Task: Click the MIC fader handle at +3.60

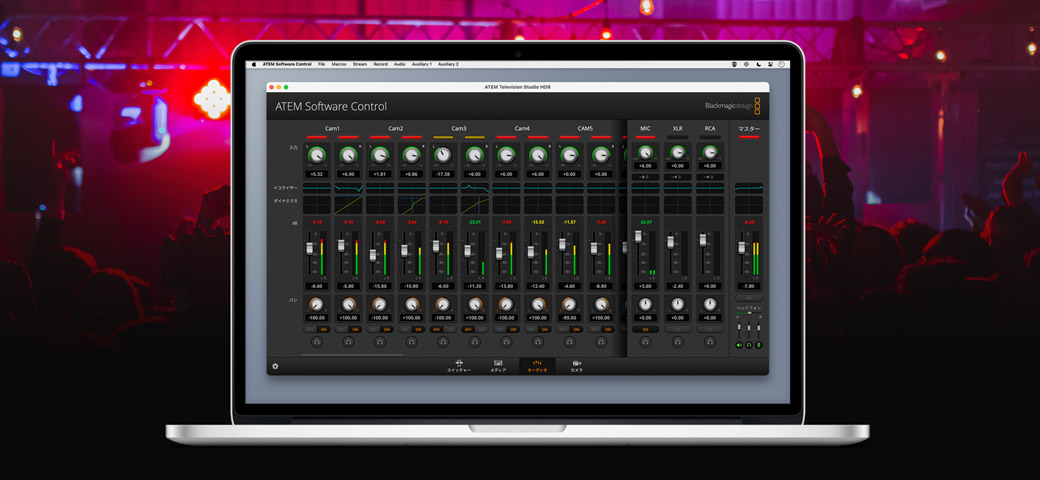Action: (x=638, y=236)
